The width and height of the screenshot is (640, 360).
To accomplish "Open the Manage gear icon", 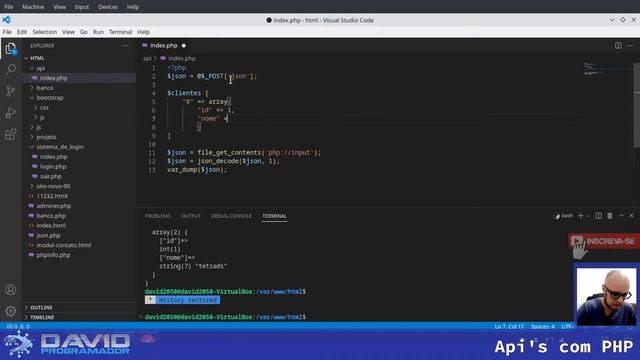I will click(x=11, y=311).
